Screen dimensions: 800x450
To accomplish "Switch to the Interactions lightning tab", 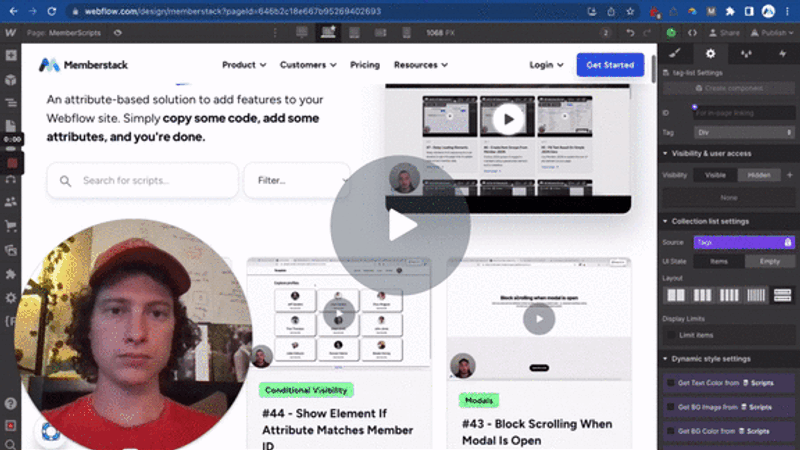I will point(782,54).
